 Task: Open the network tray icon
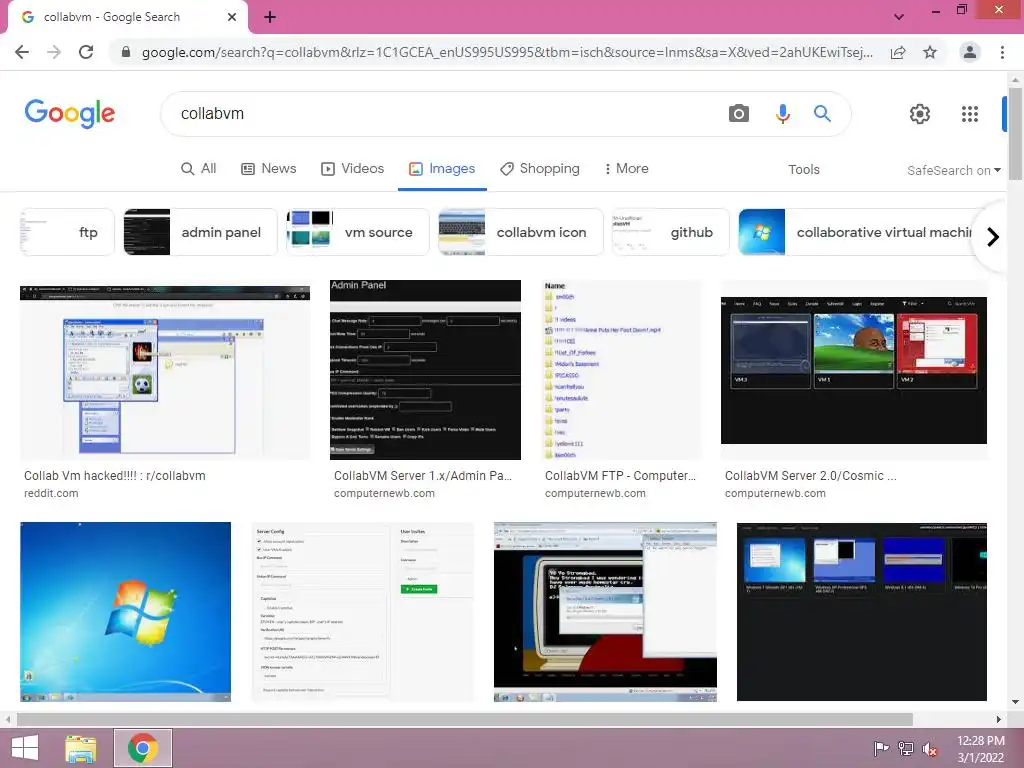pos(906,749)
